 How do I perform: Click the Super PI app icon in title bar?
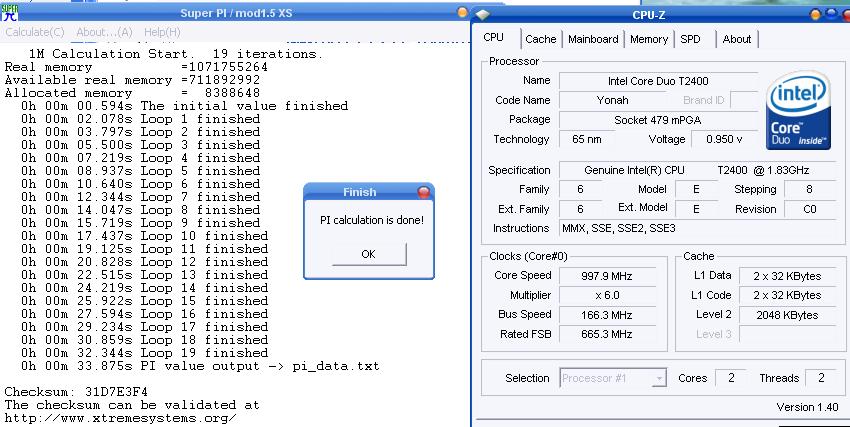point(9,12)
